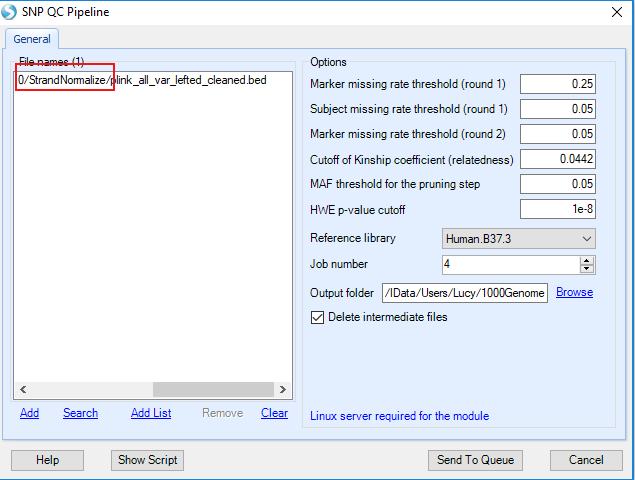Open the Search link for files
Viewport: 635px width, 480px height.
coord(80,413)
